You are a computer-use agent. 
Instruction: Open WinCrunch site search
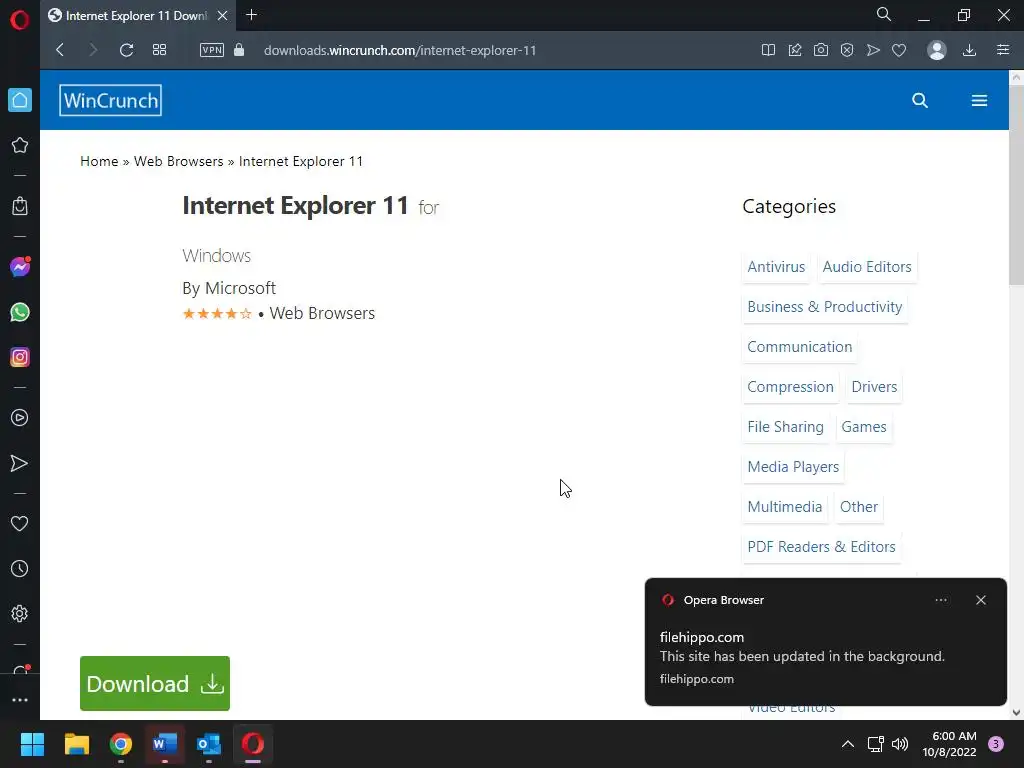[x=920, y=101]
